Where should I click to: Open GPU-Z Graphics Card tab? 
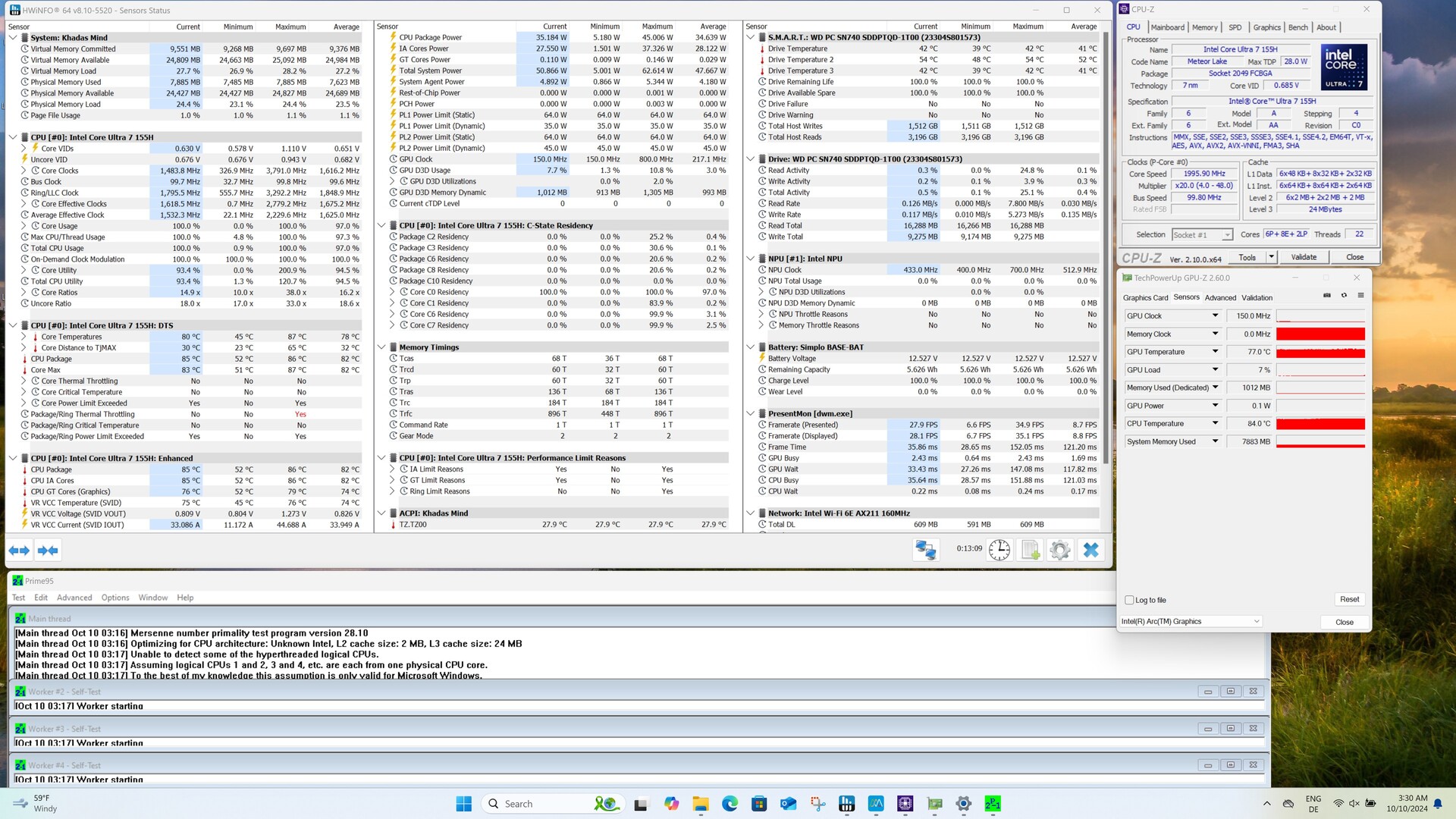pos(1145,298)
